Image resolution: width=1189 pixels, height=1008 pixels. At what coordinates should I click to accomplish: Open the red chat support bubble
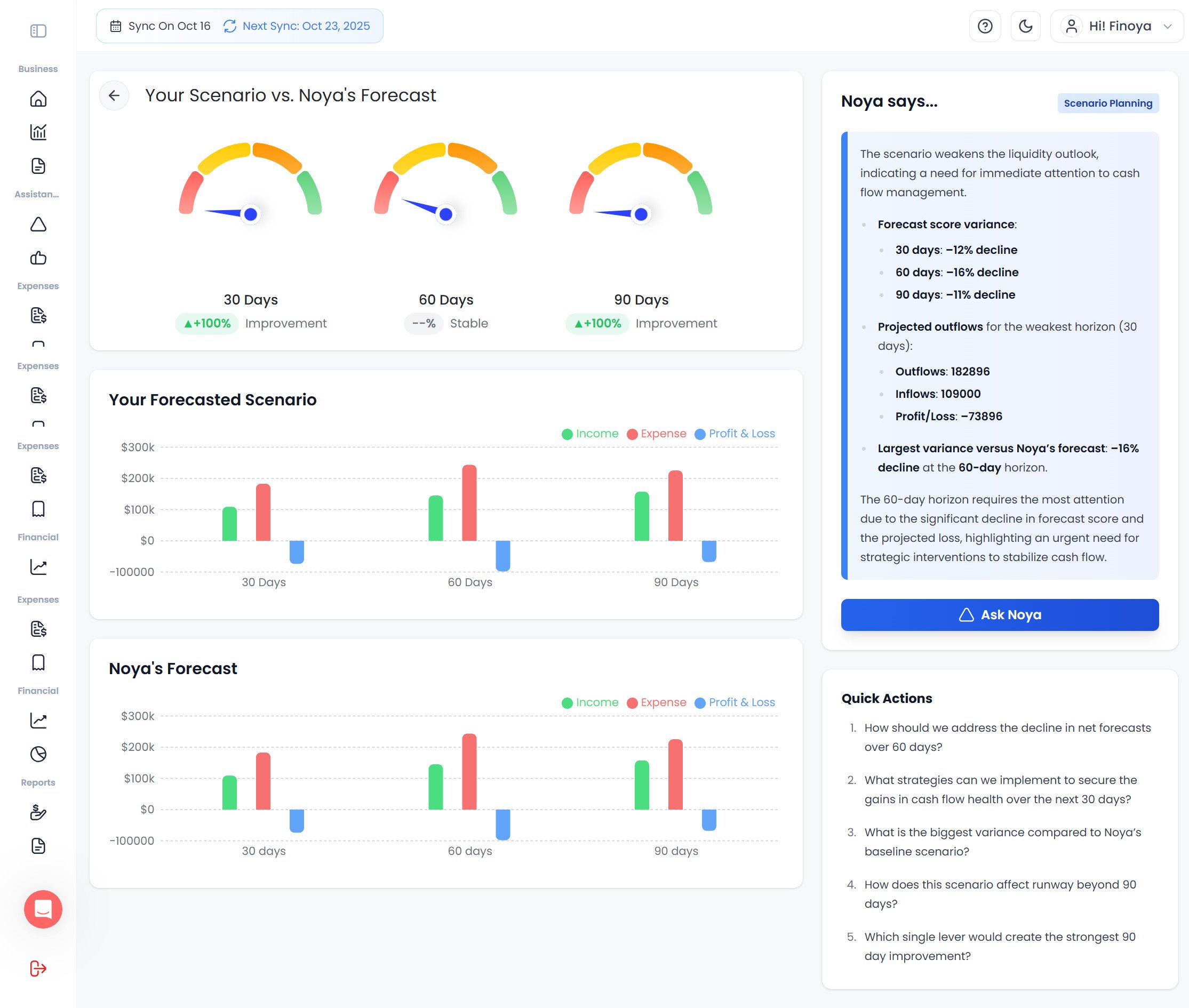43,909
